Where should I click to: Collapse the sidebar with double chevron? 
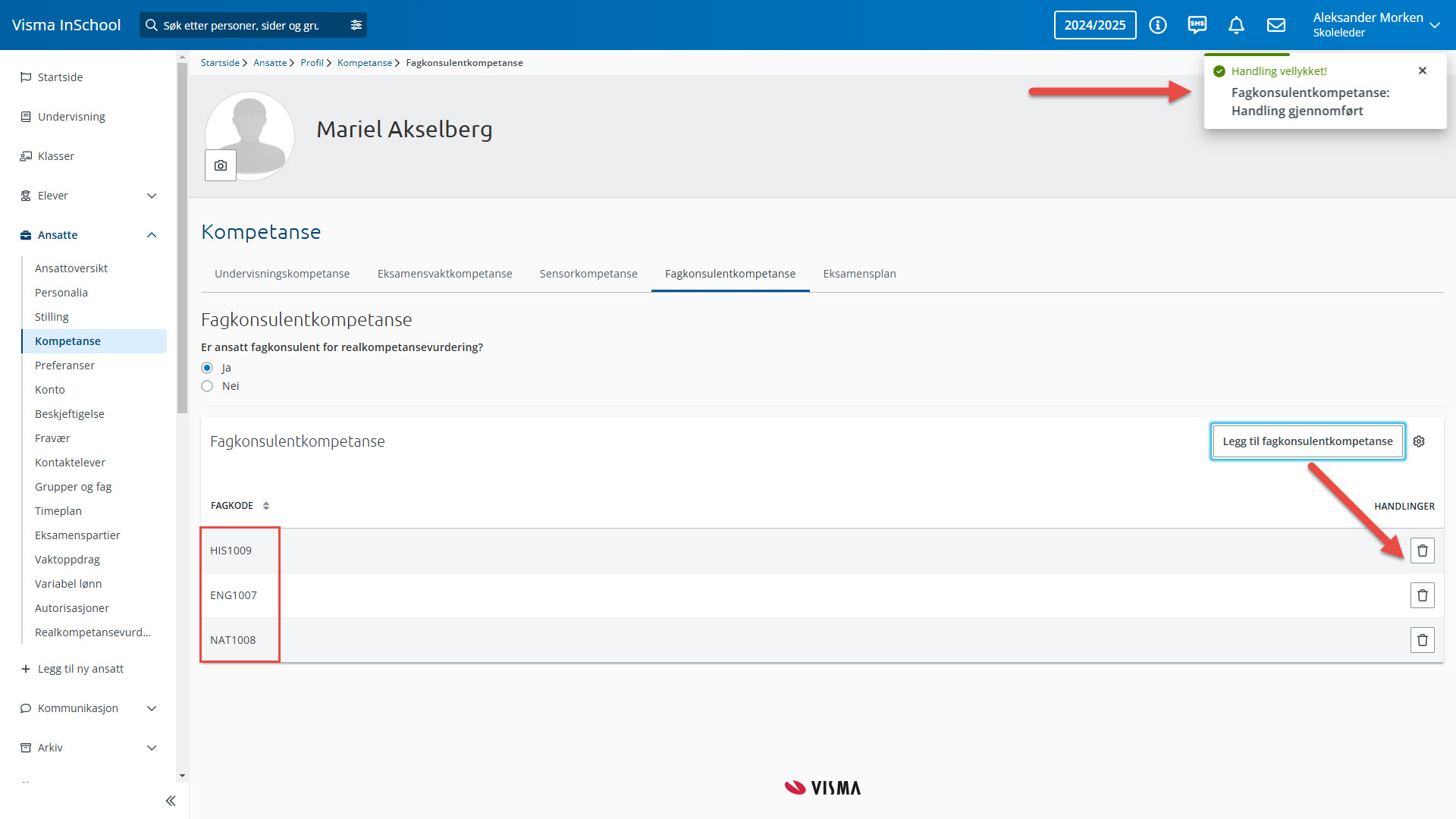pos(171,801)
